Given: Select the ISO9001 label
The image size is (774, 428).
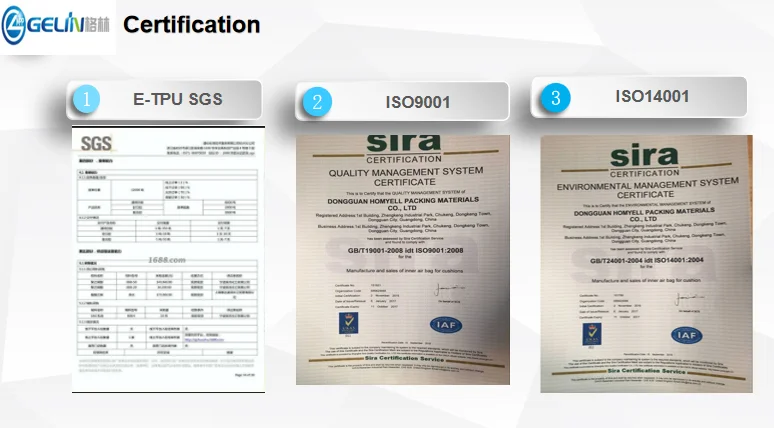Looking at the screenshot, I should click(x=418, y=102).
